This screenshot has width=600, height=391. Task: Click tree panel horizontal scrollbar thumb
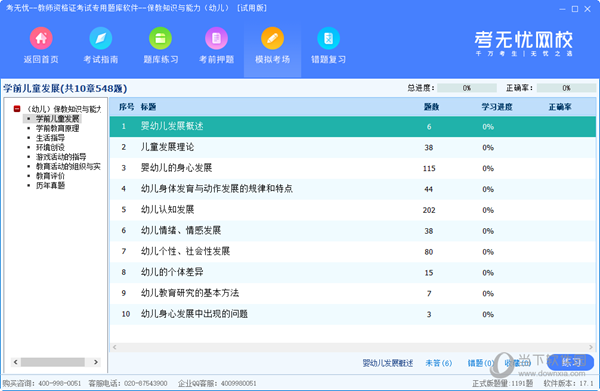(x=53, y=362)
